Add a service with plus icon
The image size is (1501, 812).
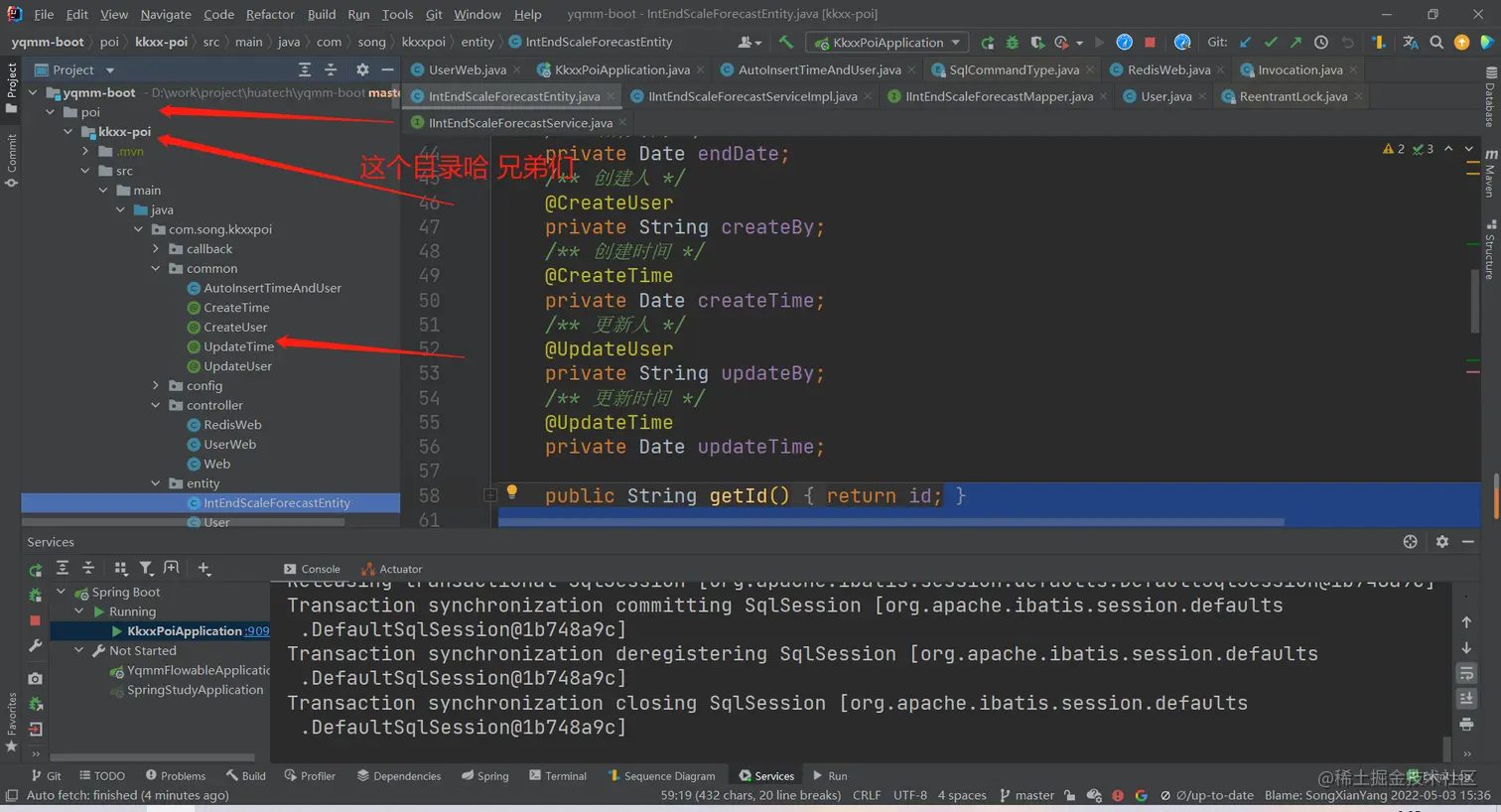(x=204, y=568)
